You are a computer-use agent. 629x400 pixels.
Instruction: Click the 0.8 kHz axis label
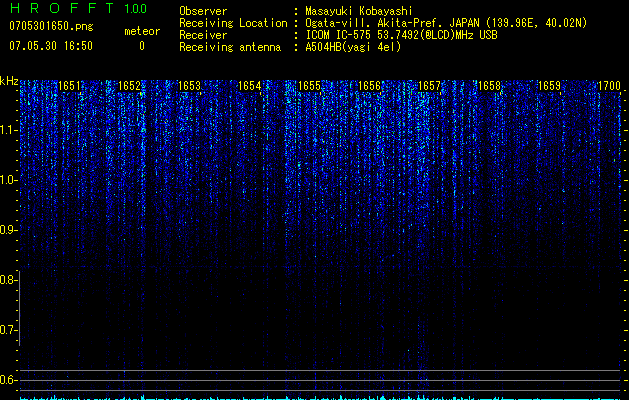click(x=8, y=280)
